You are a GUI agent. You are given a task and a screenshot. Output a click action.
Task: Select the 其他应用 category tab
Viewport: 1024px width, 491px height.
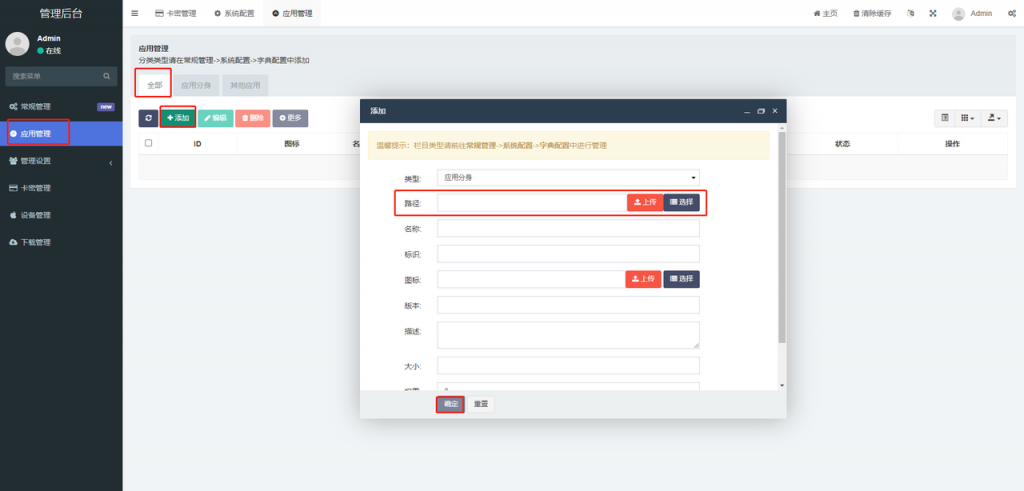click(245, 85)
